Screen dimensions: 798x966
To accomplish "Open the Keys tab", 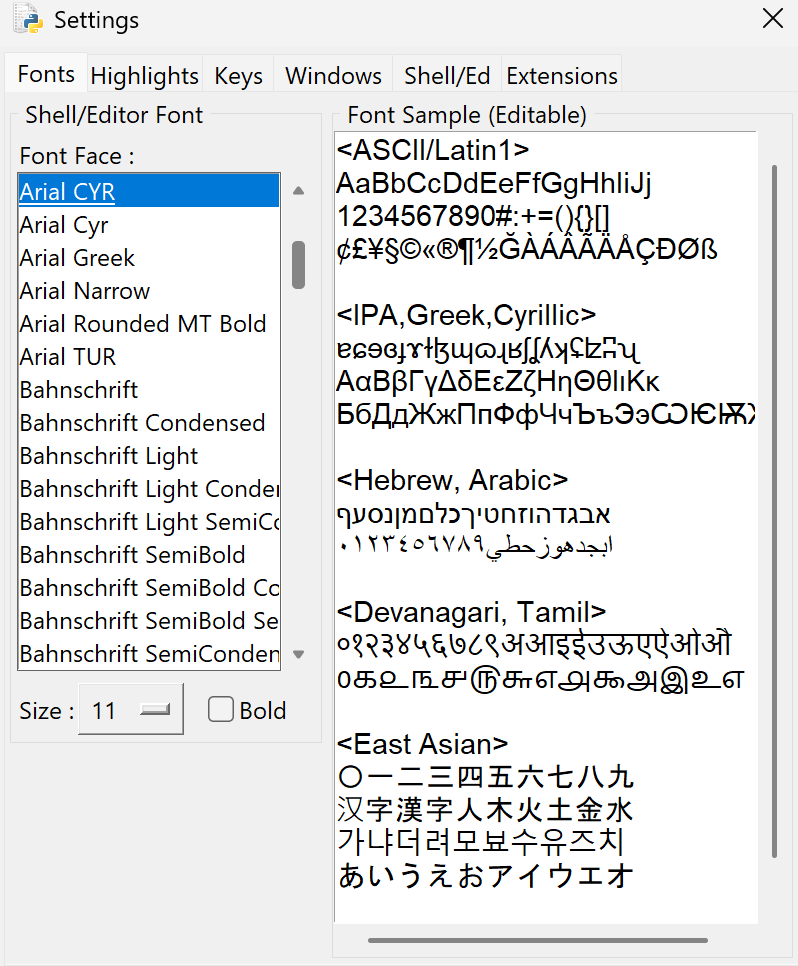I will pos(238,76).
